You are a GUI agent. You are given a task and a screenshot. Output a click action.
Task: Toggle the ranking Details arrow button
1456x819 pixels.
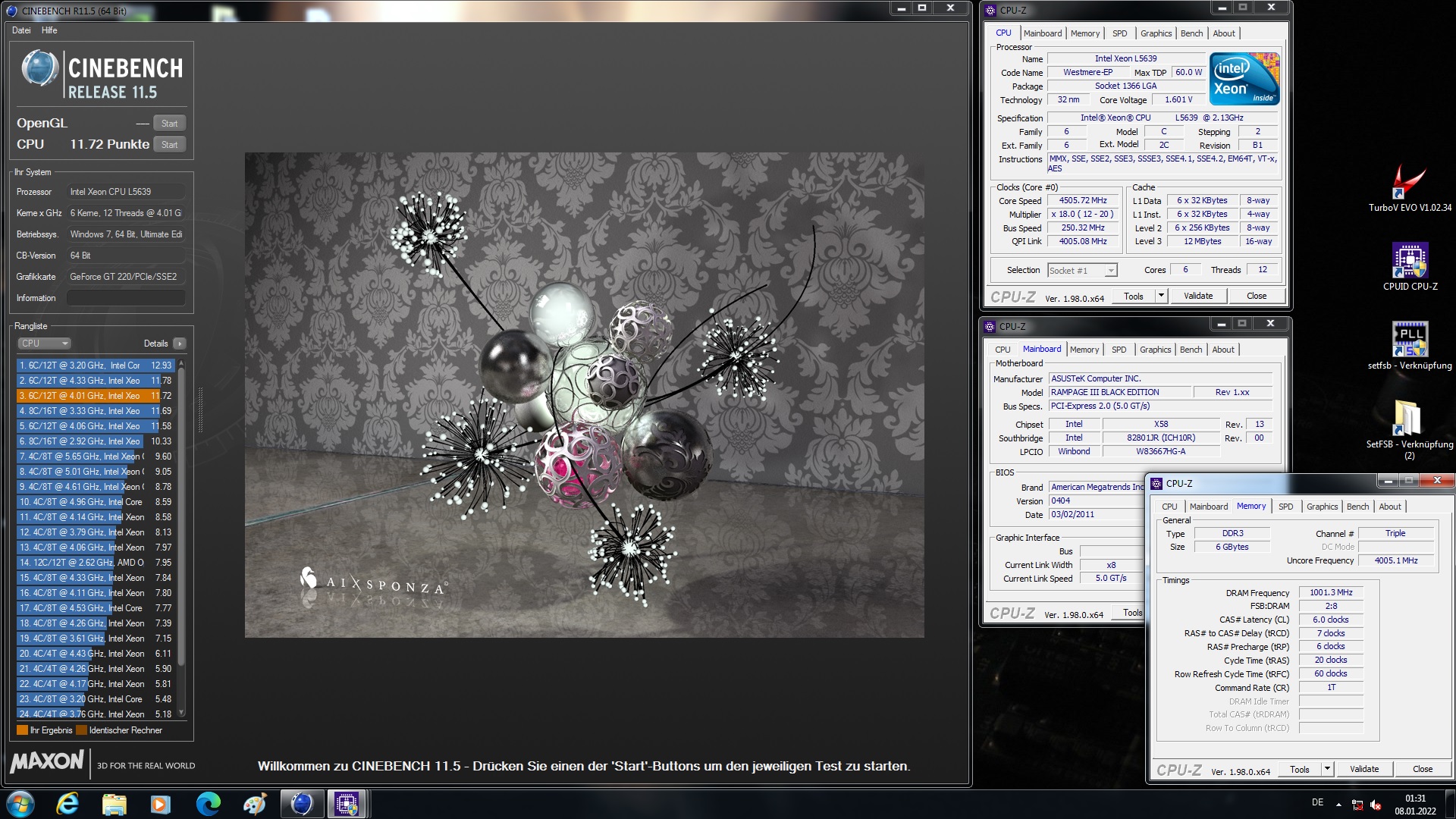(180, 344)
